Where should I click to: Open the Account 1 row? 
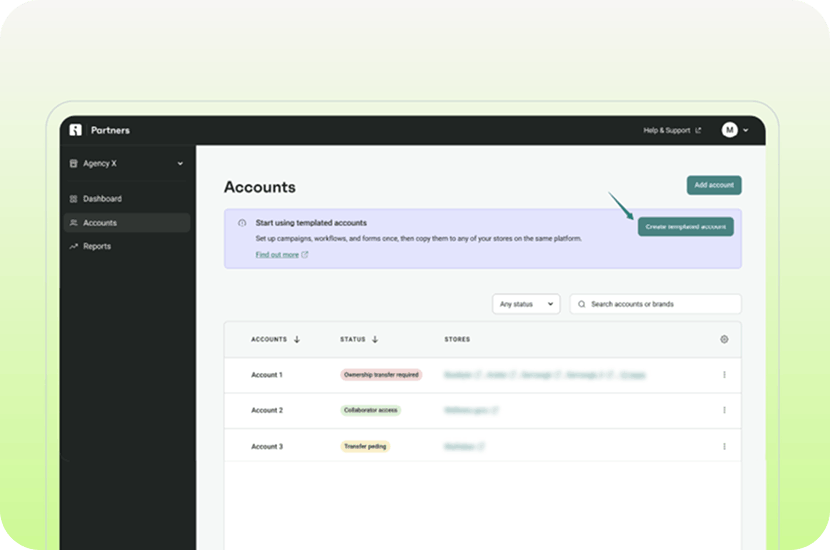tap(267, 375)
